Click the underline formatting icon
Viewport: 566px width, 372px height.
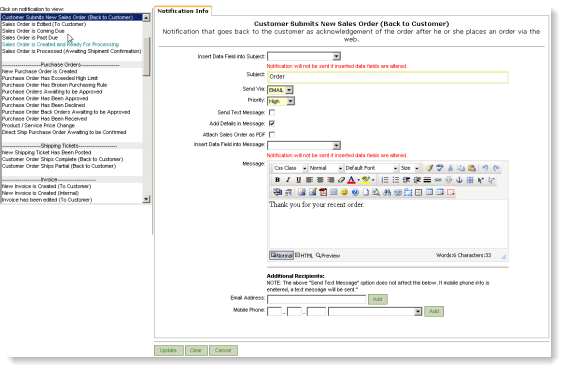pos(298,180)
